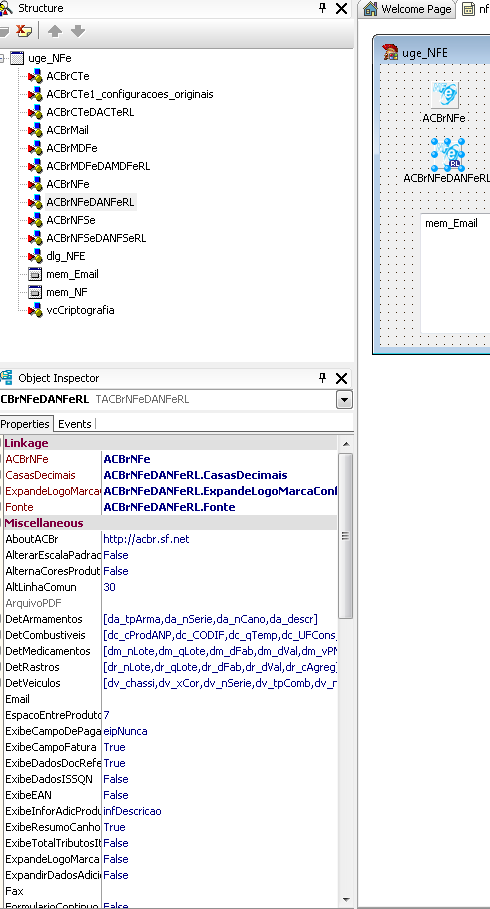Click the EspacoEntreProdutos value 7
490x909 pixels.
pos(106,715)
